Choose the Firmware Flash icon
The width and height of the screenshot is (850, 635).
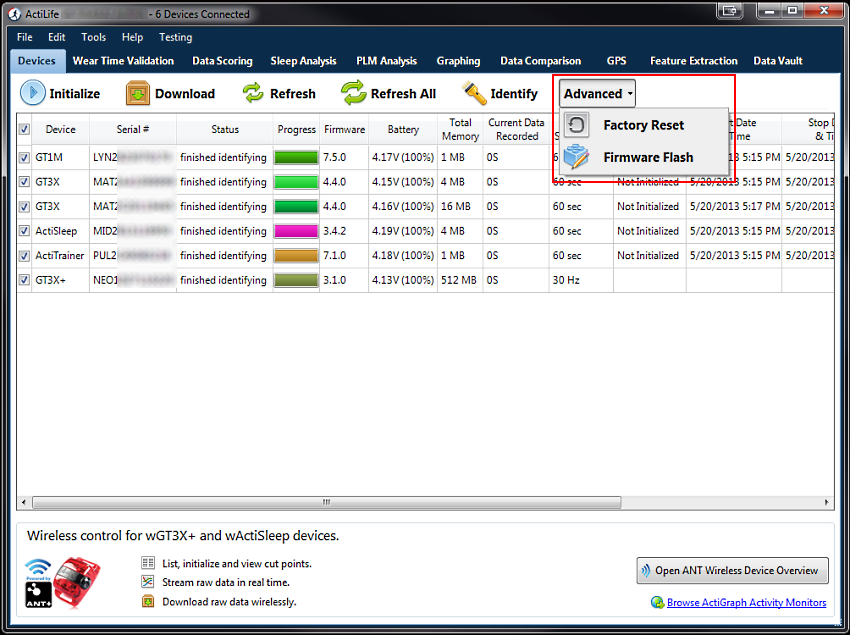(x=577, y=157)
